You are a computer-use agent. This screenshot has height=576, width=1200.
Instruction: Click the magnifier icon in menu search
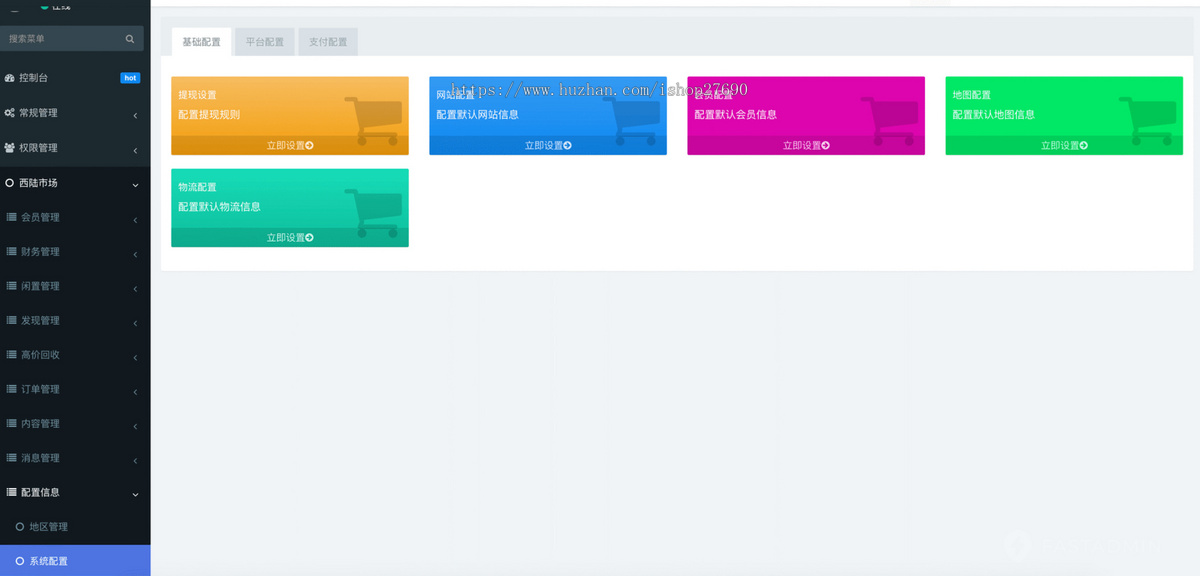point(130,39)
